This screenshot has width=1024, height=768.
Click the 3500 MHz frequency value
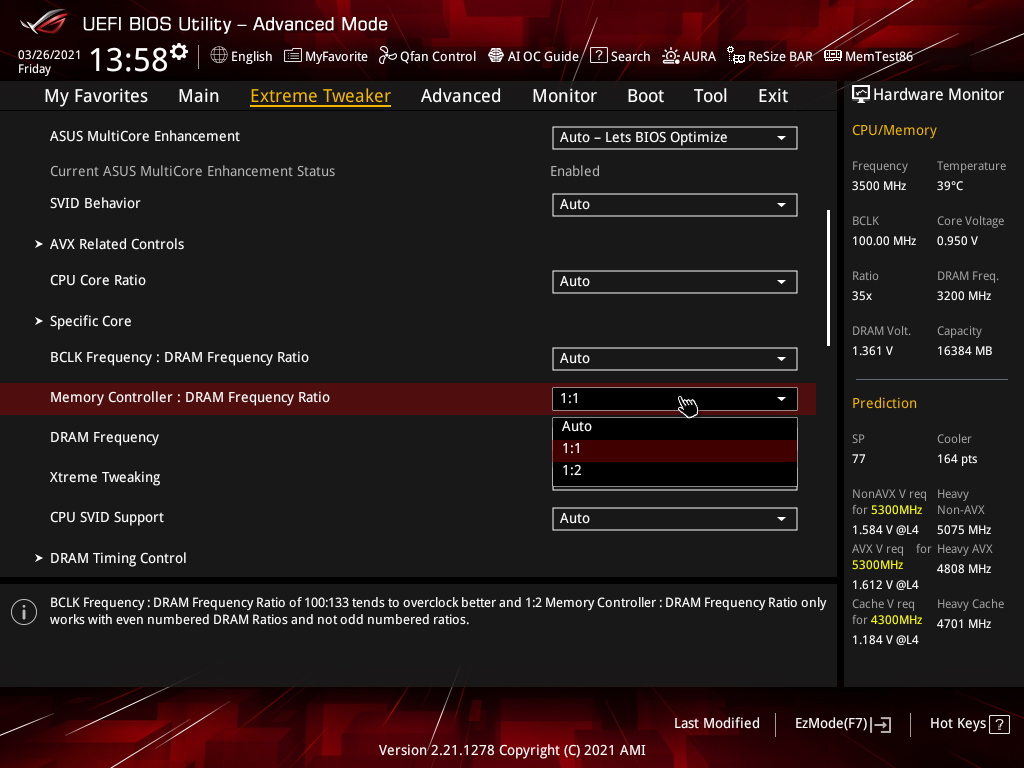[879, 186]
